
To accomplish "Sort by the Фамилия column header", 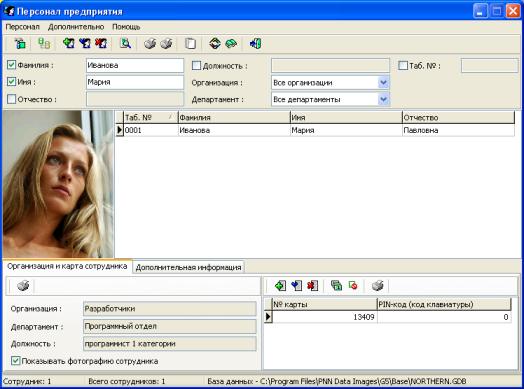I will point(234,118).
